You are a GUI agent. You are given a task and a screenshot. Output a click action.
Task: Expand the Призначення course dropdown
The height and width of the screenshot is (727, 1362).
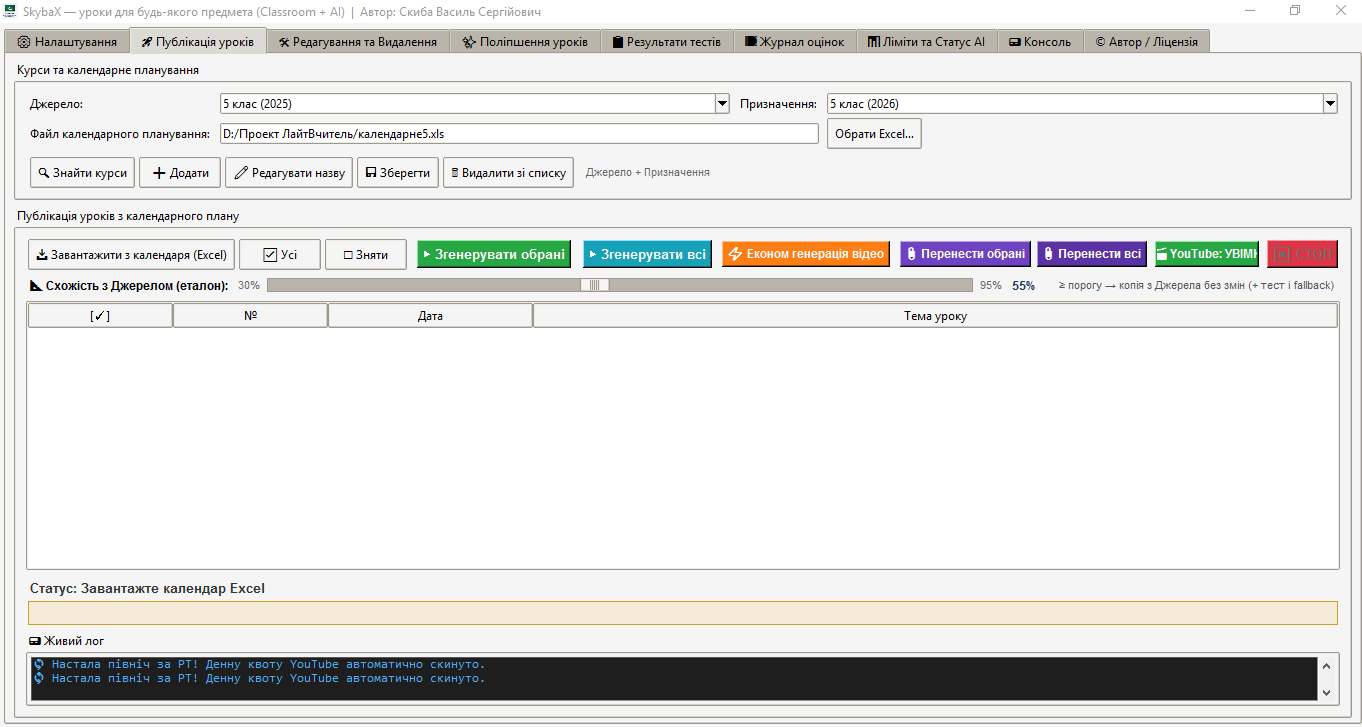(1330, 103)
